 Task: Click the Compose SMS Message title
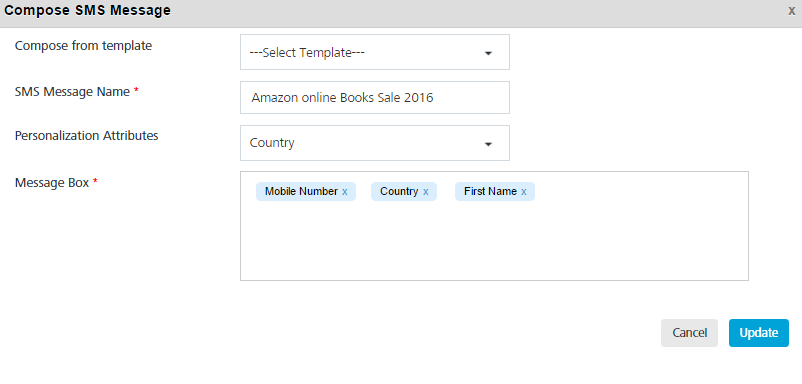tap(87, 11)
